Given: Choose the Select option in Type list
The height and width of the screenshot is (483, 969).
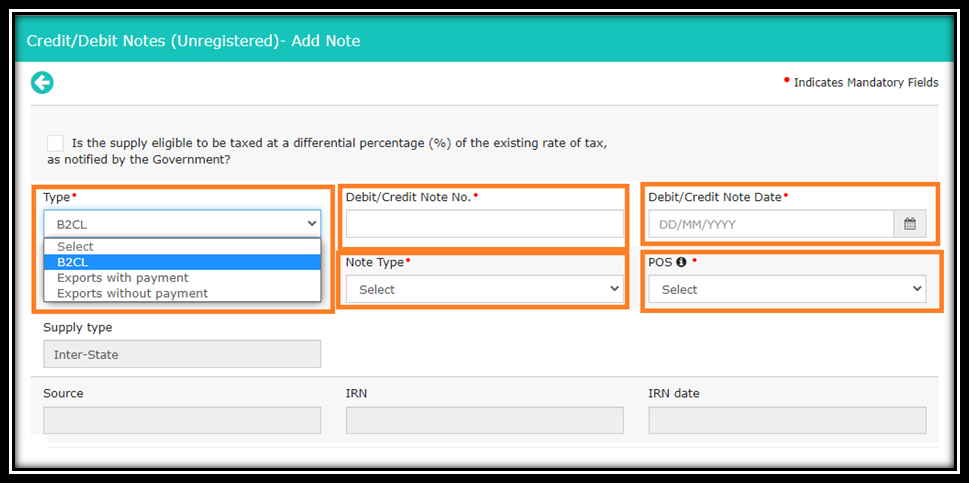Looking at the screenshot, I should click(x=182, y=246).
